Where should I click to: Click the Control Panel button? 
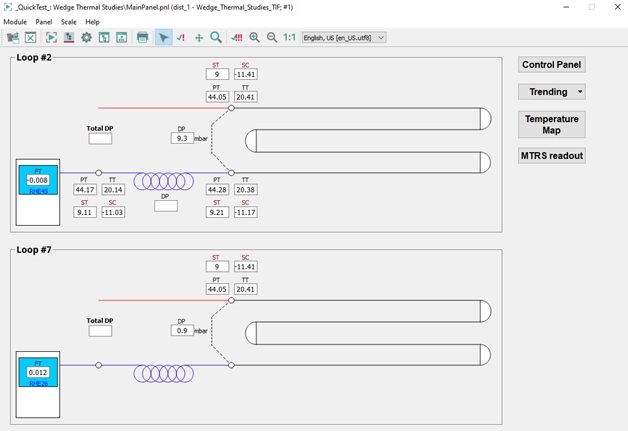point(552,65)
